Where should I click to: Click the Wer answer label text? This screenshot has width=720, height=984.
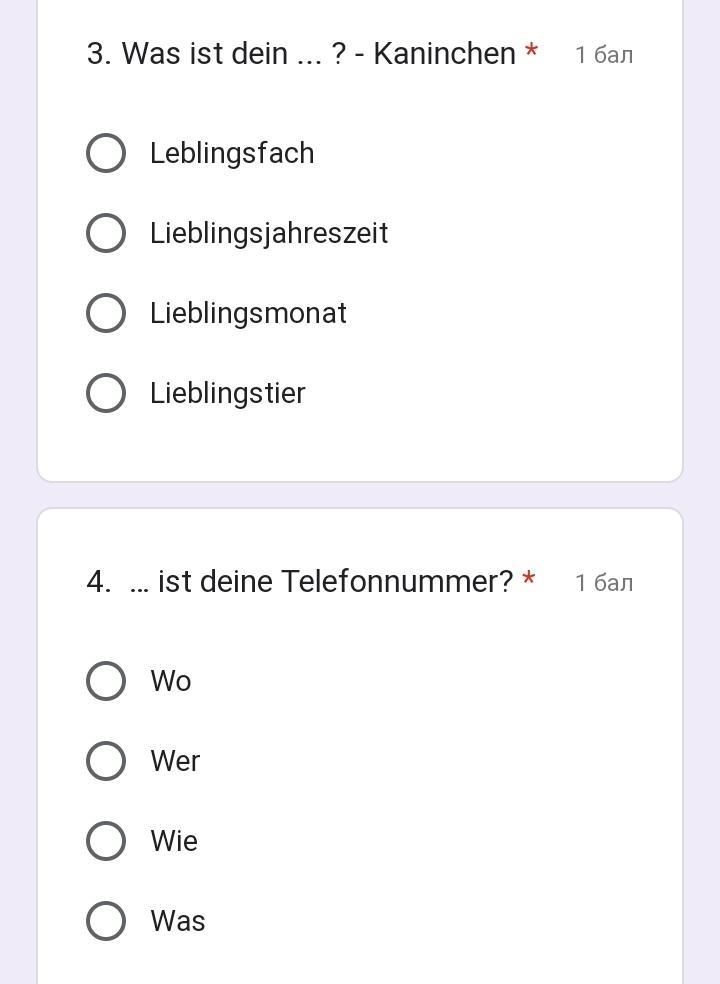(x=175, y=761)
